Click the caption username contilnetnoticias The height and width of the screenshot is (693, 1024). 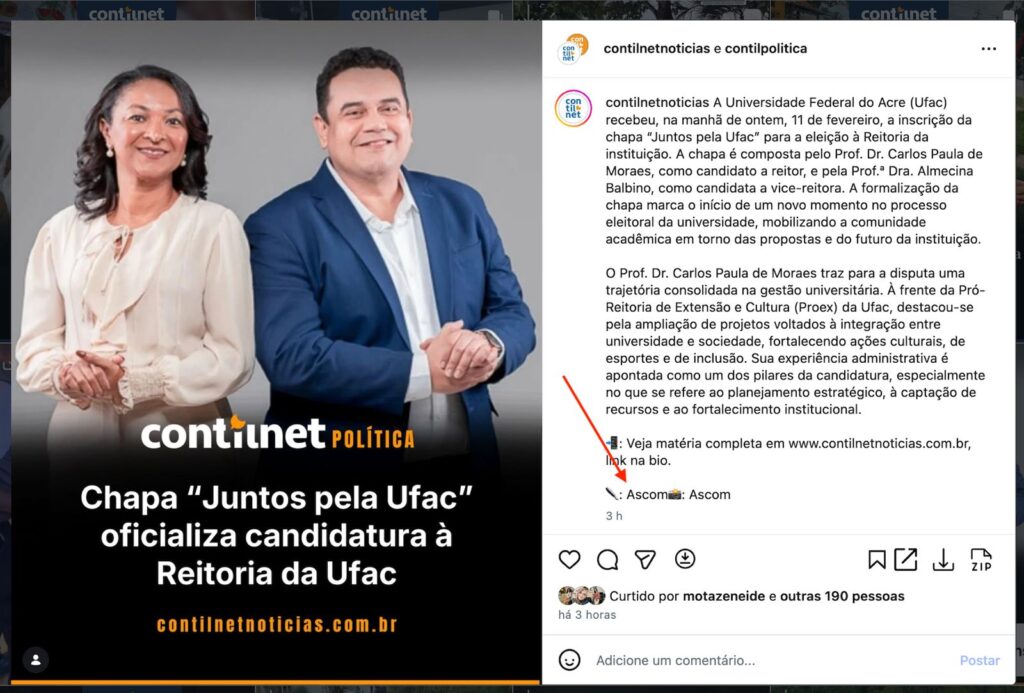pyautogui.click(x=657, y=103)
